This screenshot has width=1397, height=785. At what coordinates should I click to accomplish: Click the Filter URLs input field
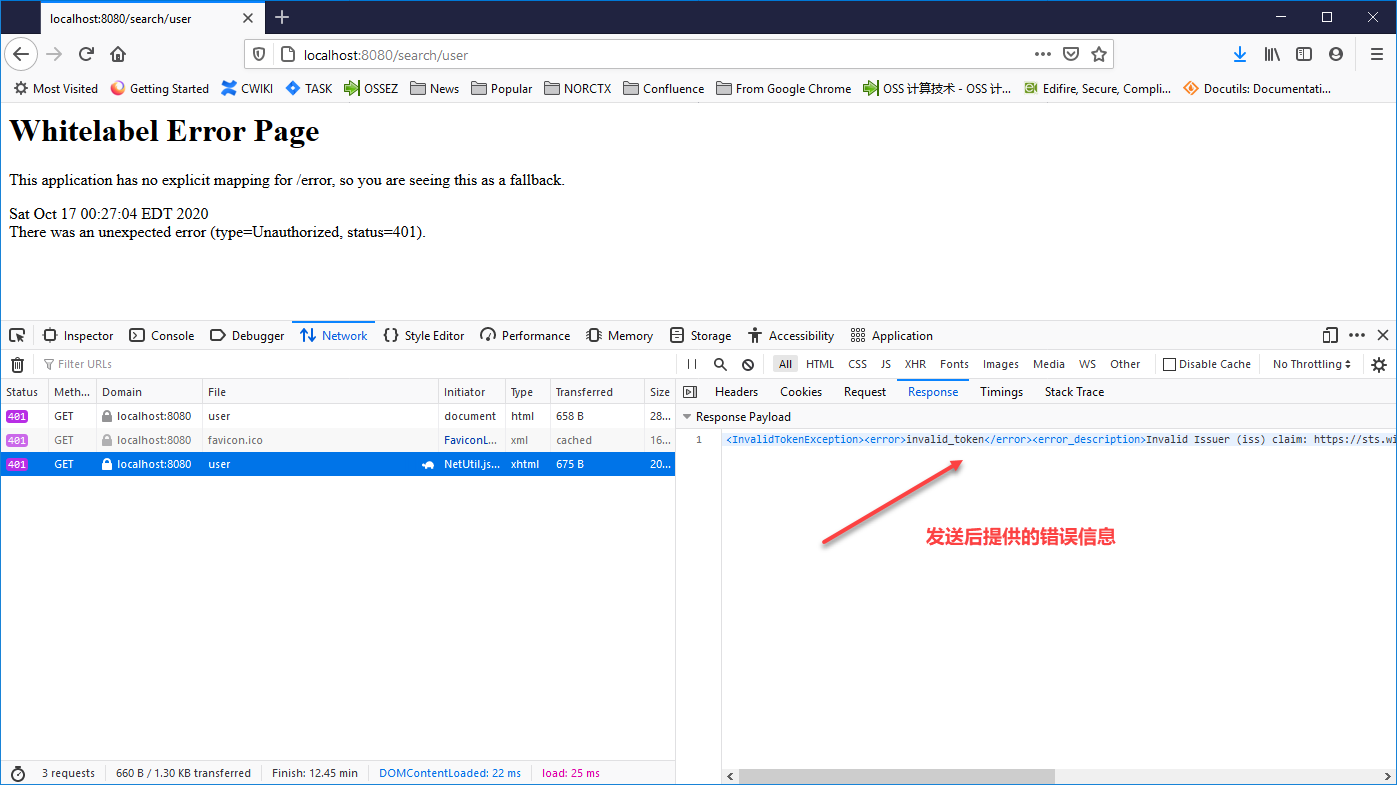(355, 364)
